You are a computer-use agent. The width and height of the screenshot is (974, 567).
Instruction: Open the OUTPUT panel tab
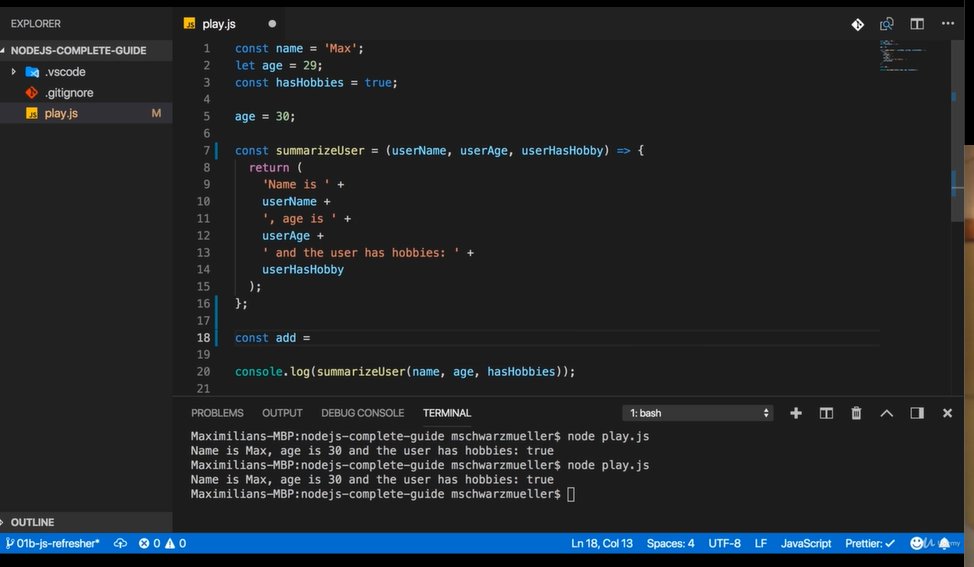point(282,413)
